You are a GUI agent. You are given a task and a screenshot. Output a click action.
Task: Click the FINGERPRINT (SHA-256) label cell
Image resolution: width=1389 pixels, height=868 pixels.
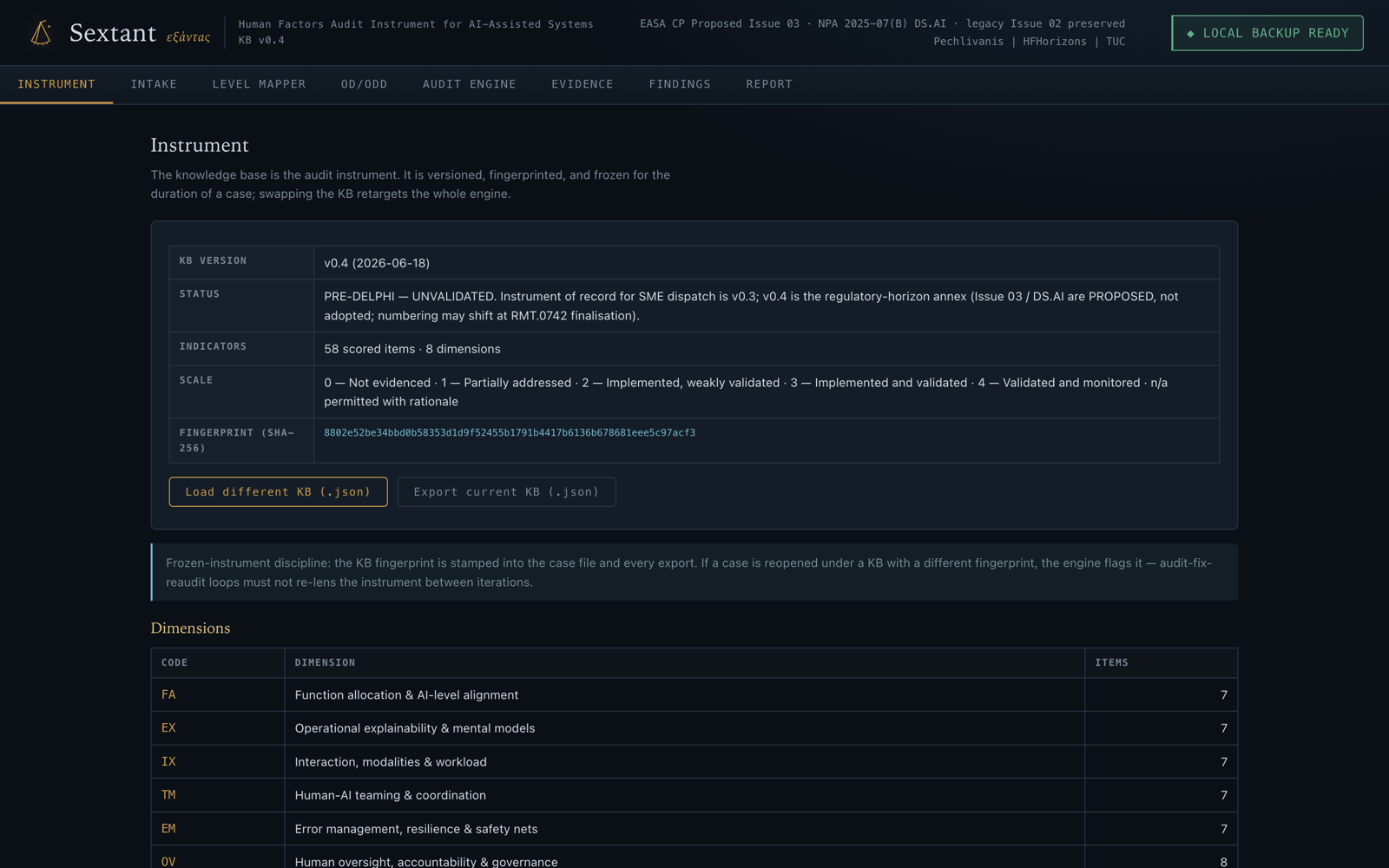[x=241, y=440]
